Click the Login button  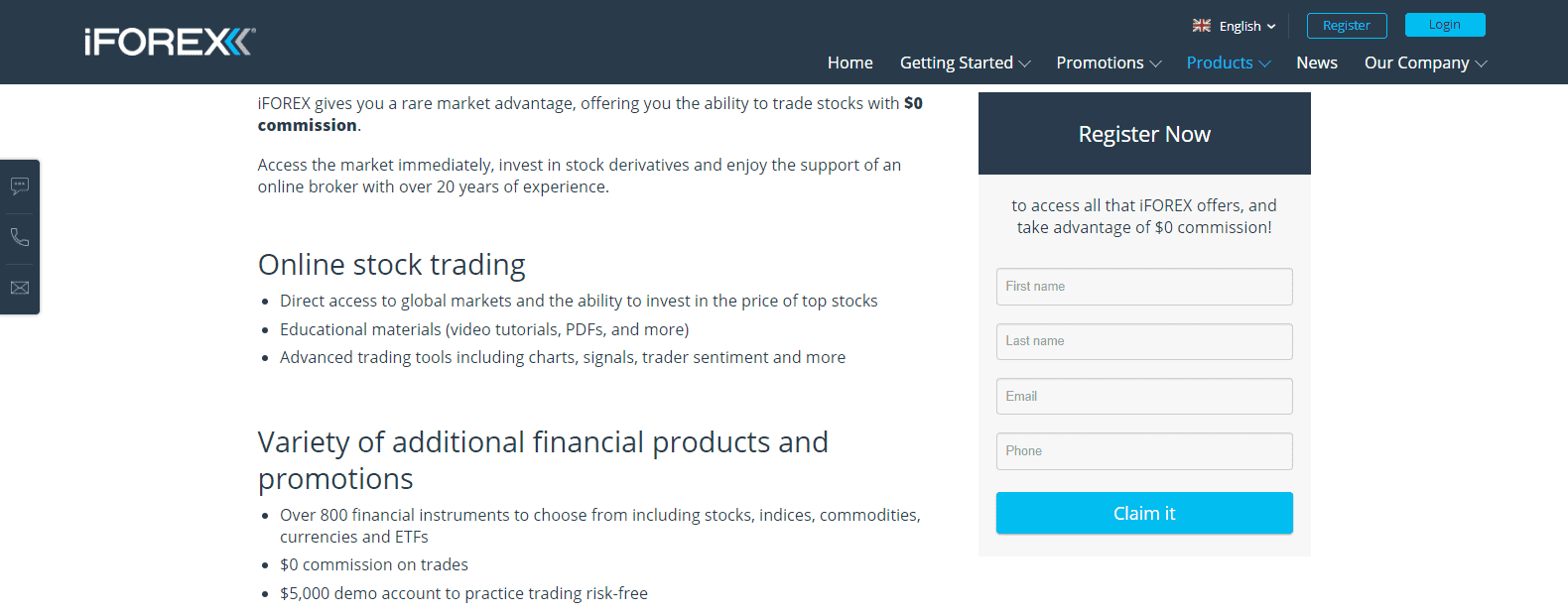coord(1445,25)
